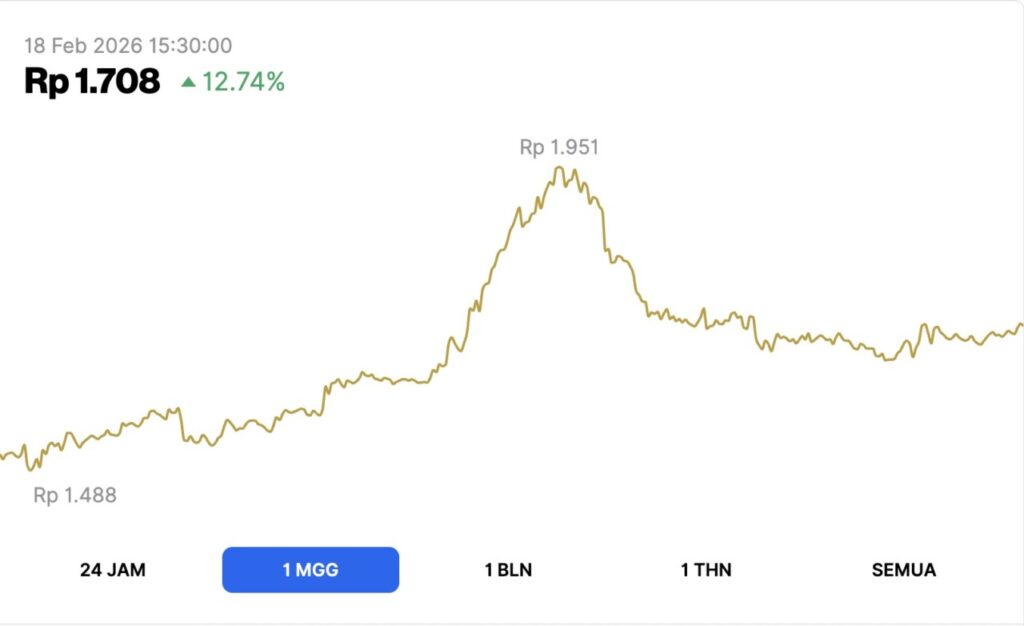Show the 1 THN price history
1024x626 pixels.
706,570
